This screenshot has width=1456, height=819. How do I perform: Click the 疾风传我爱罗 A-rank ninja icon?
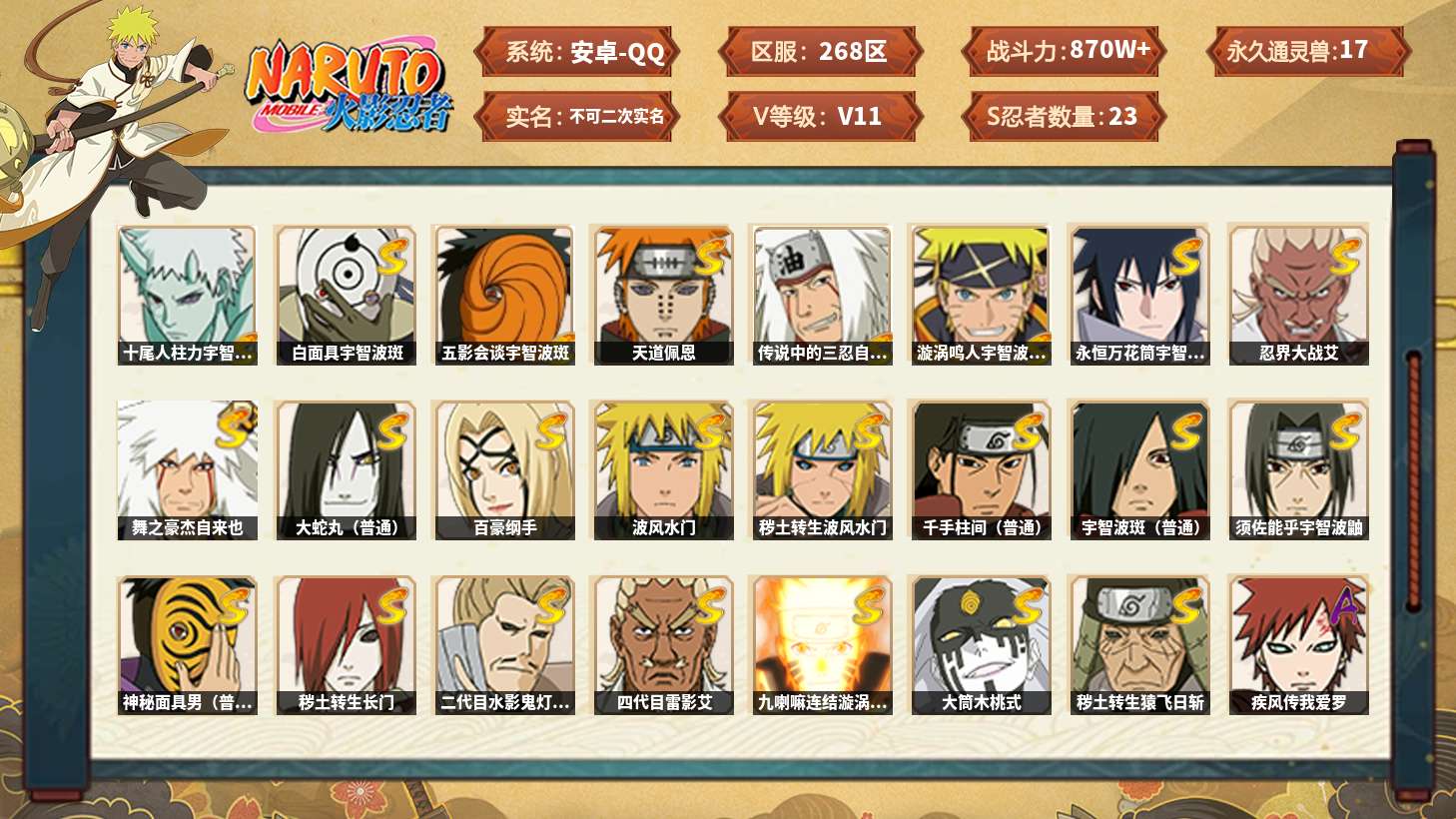pos(1298,644)
